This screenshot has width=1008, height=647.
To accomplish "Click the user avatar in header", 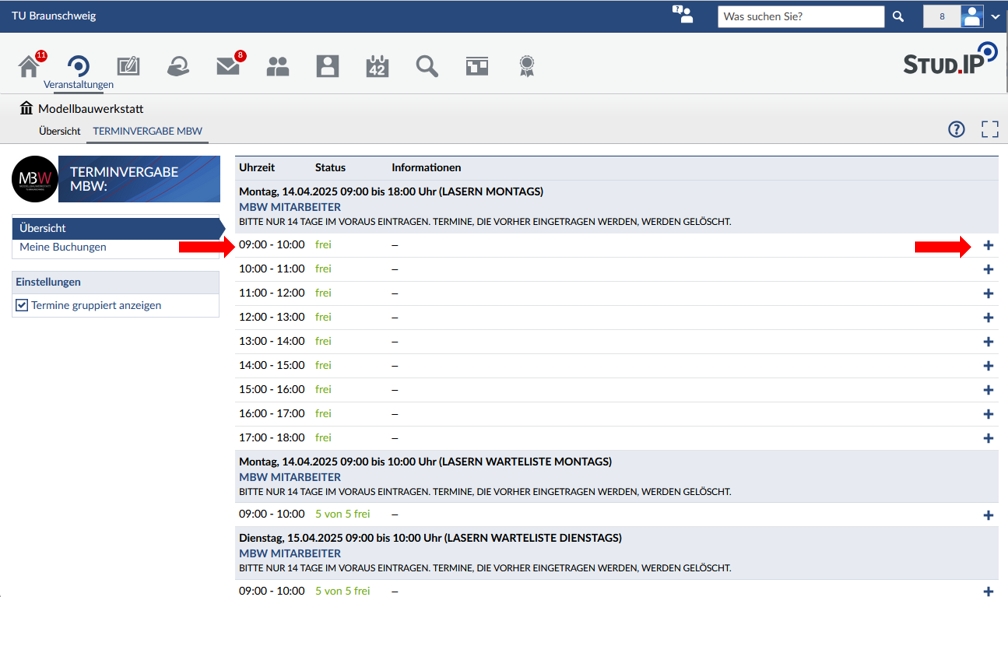I will 972,16.
